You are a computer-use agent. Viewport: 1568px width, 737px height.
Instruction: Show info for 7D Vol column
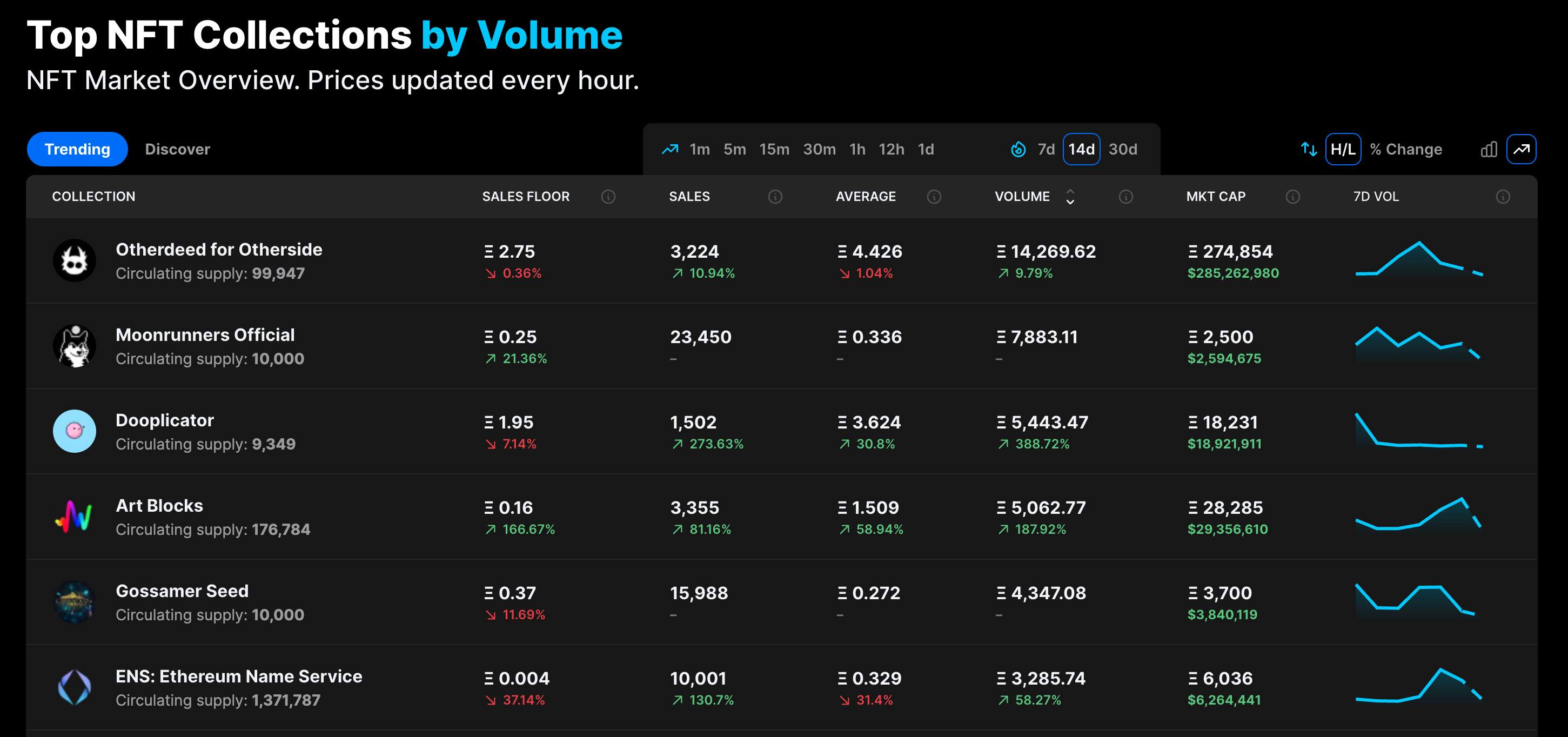click(x=1503, y=197)
